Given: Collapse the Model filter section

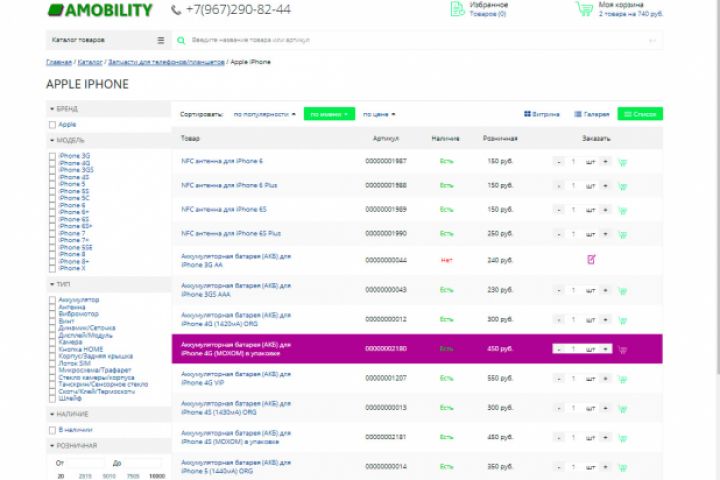Looking at the screenshot, I should tap(67, 140).
